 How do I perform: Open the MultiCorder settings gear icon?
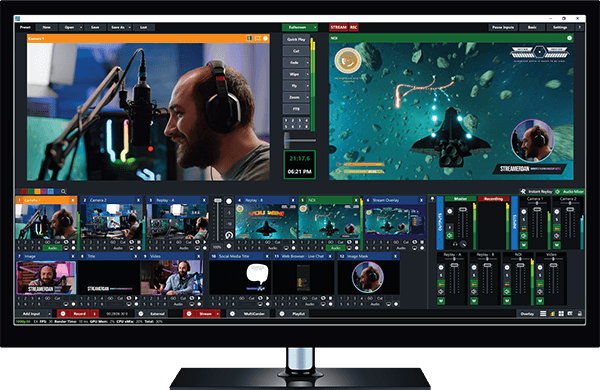coord(232,313)
